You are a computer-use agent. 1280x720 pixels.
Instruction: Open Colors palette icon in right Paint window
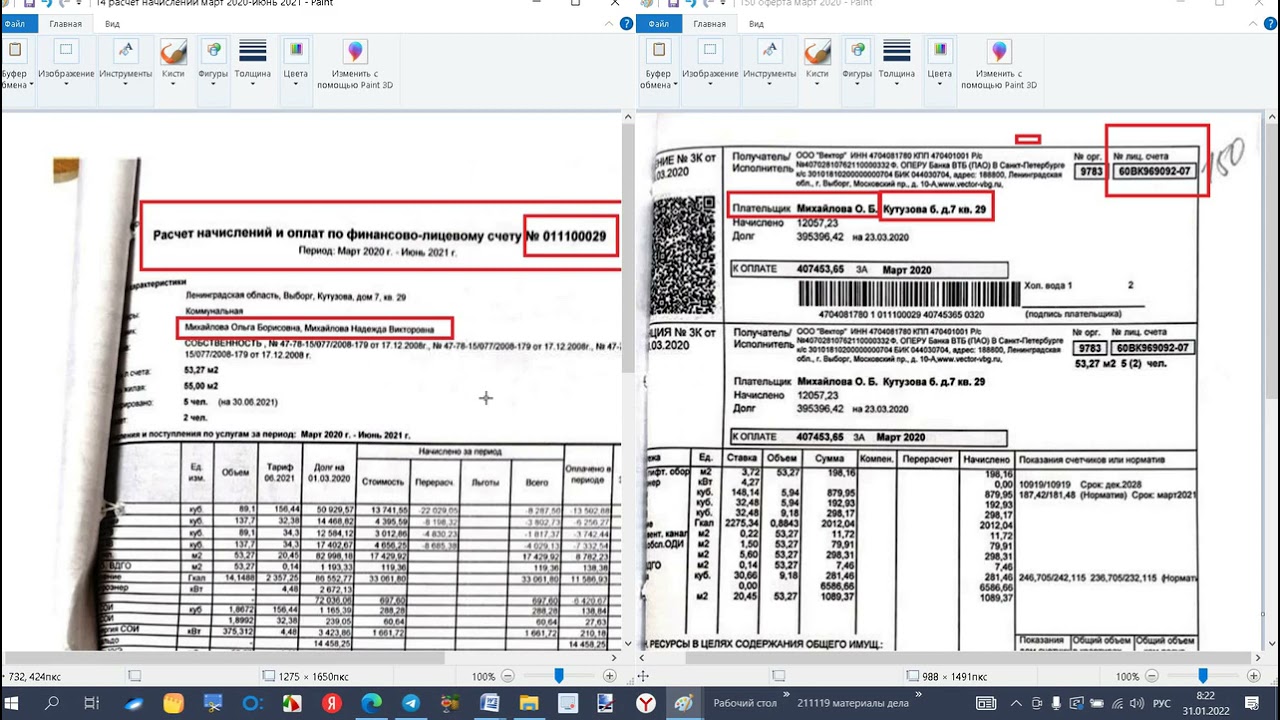pyautogui.click(x=939, y=50)
